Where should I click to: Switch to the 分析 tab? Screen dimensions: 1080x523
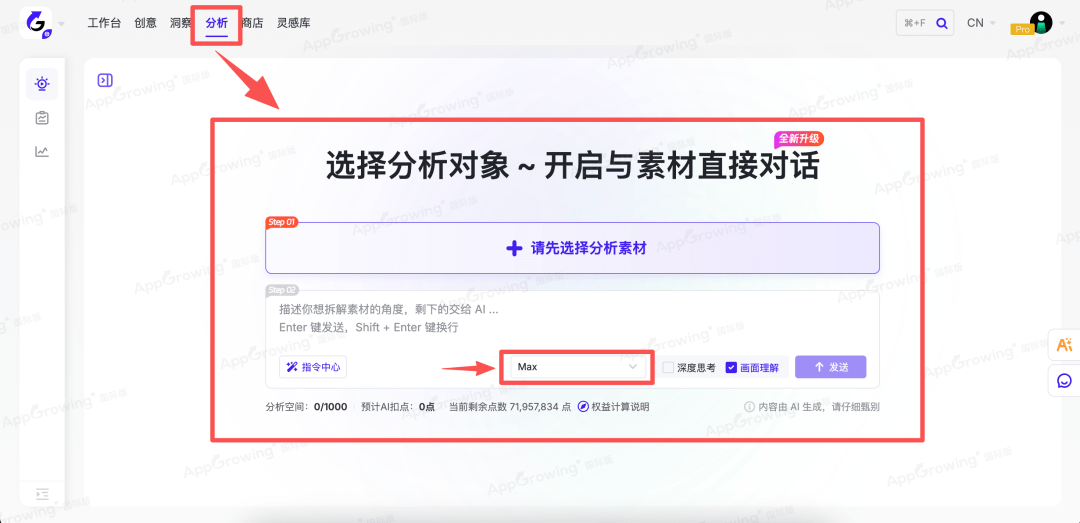(216, 23)
